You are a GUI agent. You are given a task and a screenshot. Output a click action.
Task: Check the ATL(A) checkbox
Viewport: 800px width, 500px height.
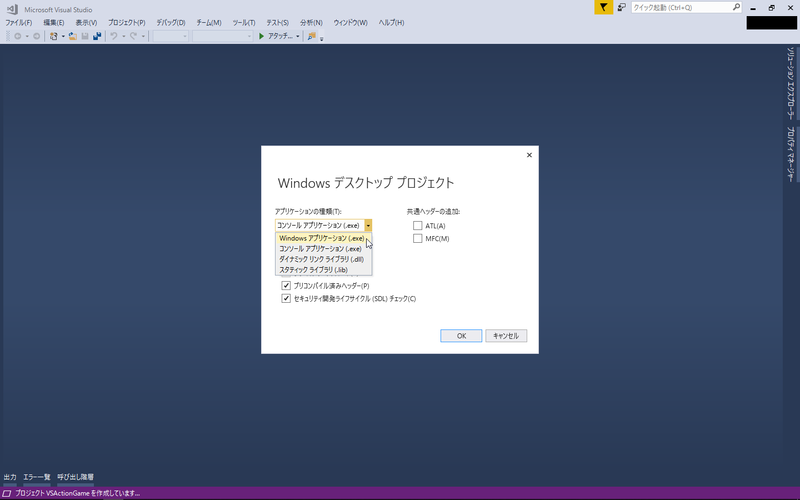[417, 226]
